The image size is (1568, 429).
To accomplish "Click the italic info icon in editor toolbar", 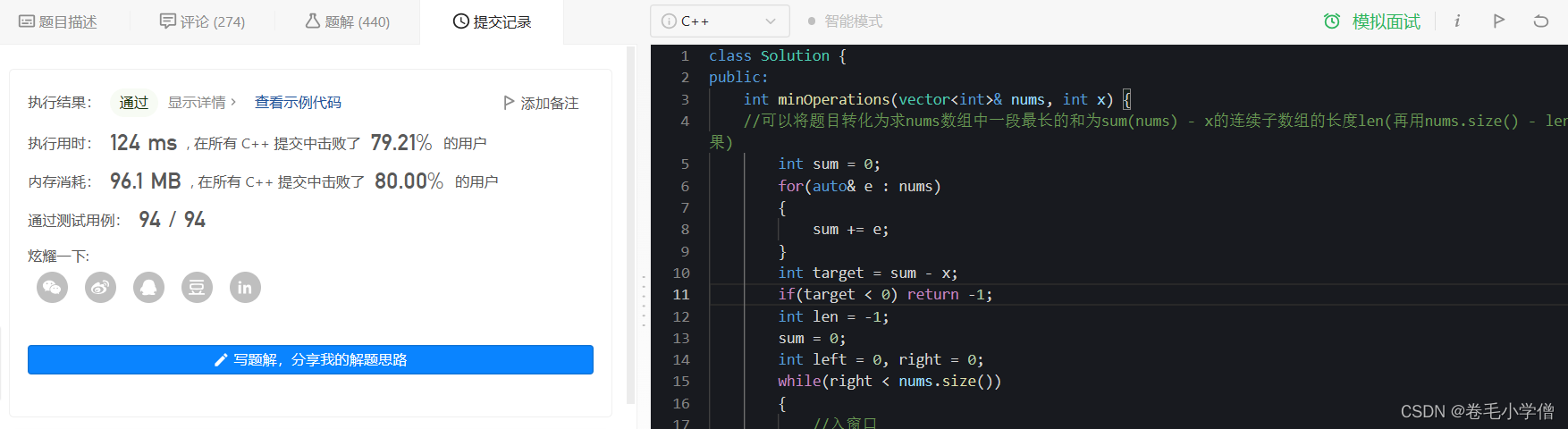I will (x=1457, y=21).
